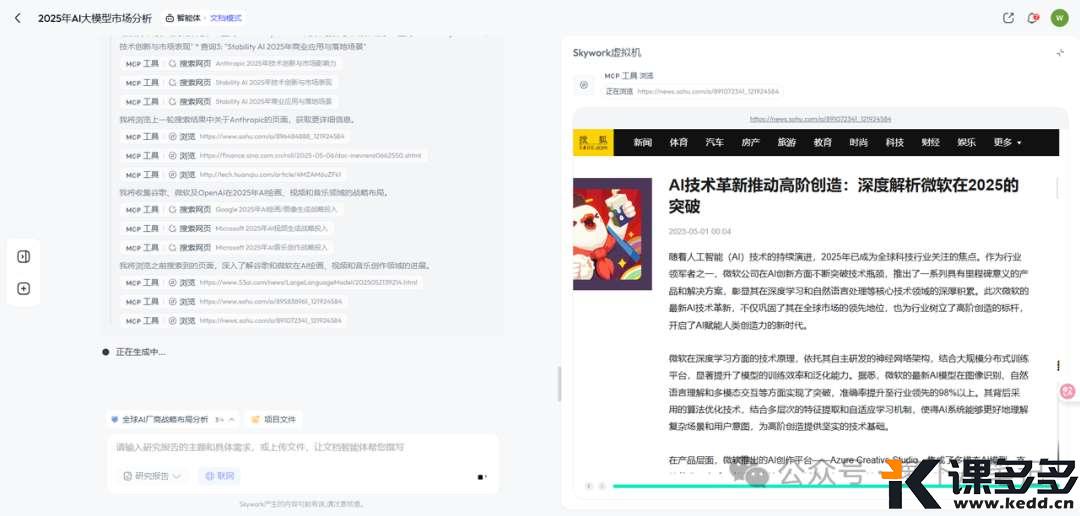Click the article date 2025-05-01
This screenshot has height=516, width=1080.
700,231
